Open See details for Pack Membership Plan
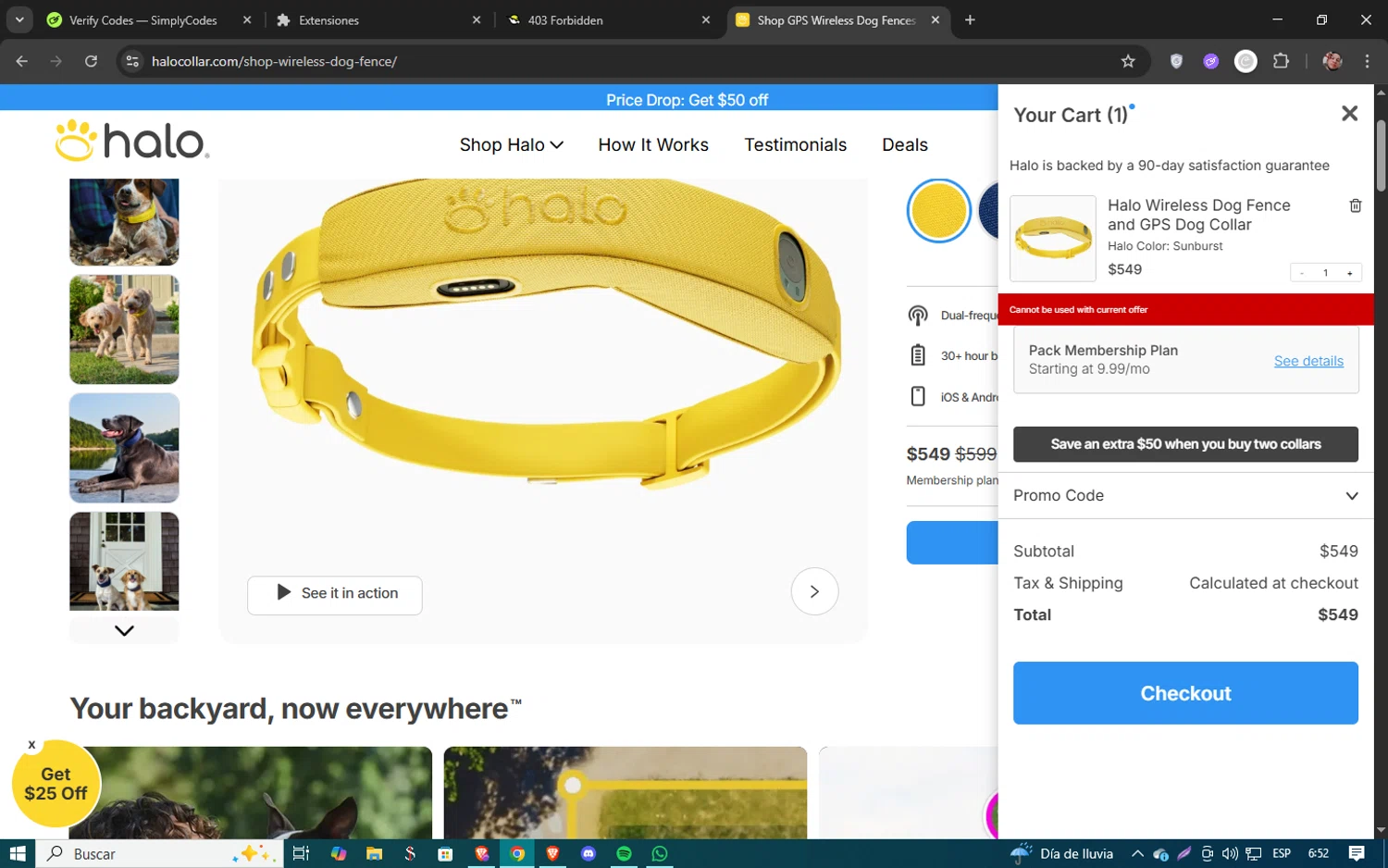Image resolution: width=1388 pixels, height=868 pixels. [x=1308, y=361]
